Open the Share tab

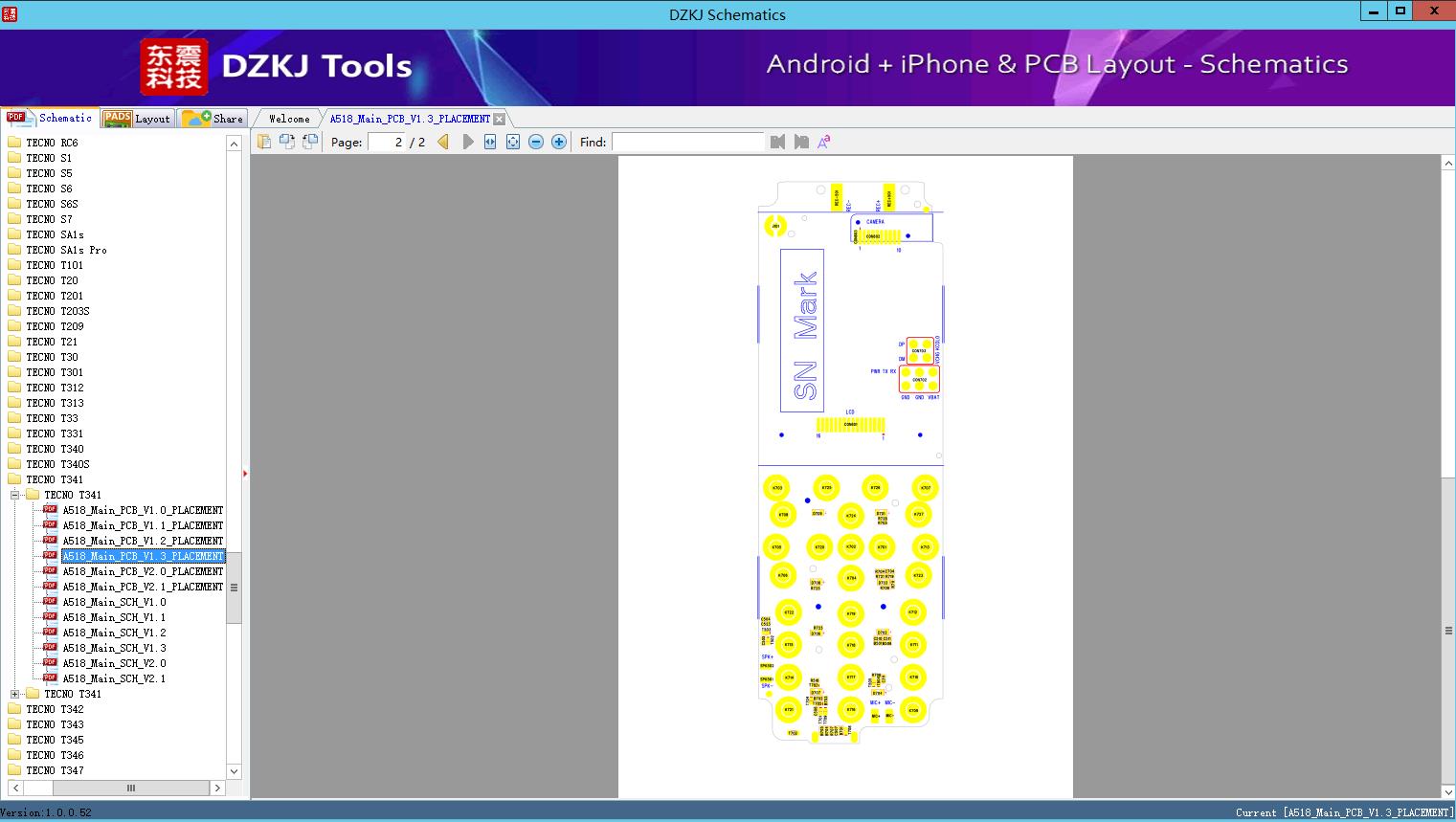(213, 118)
